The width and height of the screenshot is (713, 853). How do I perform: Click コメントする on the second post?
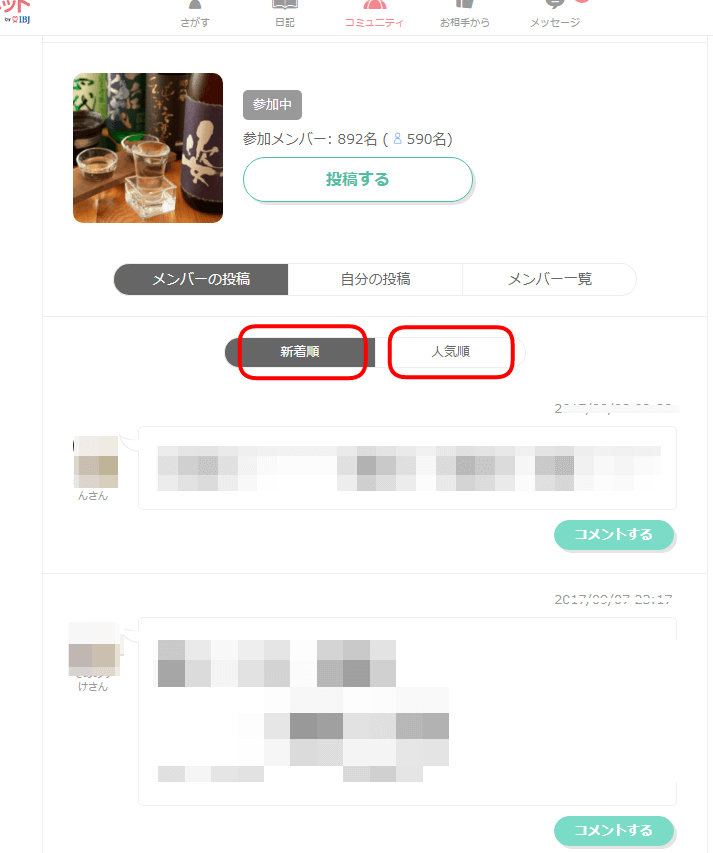[x=614, y=831]
